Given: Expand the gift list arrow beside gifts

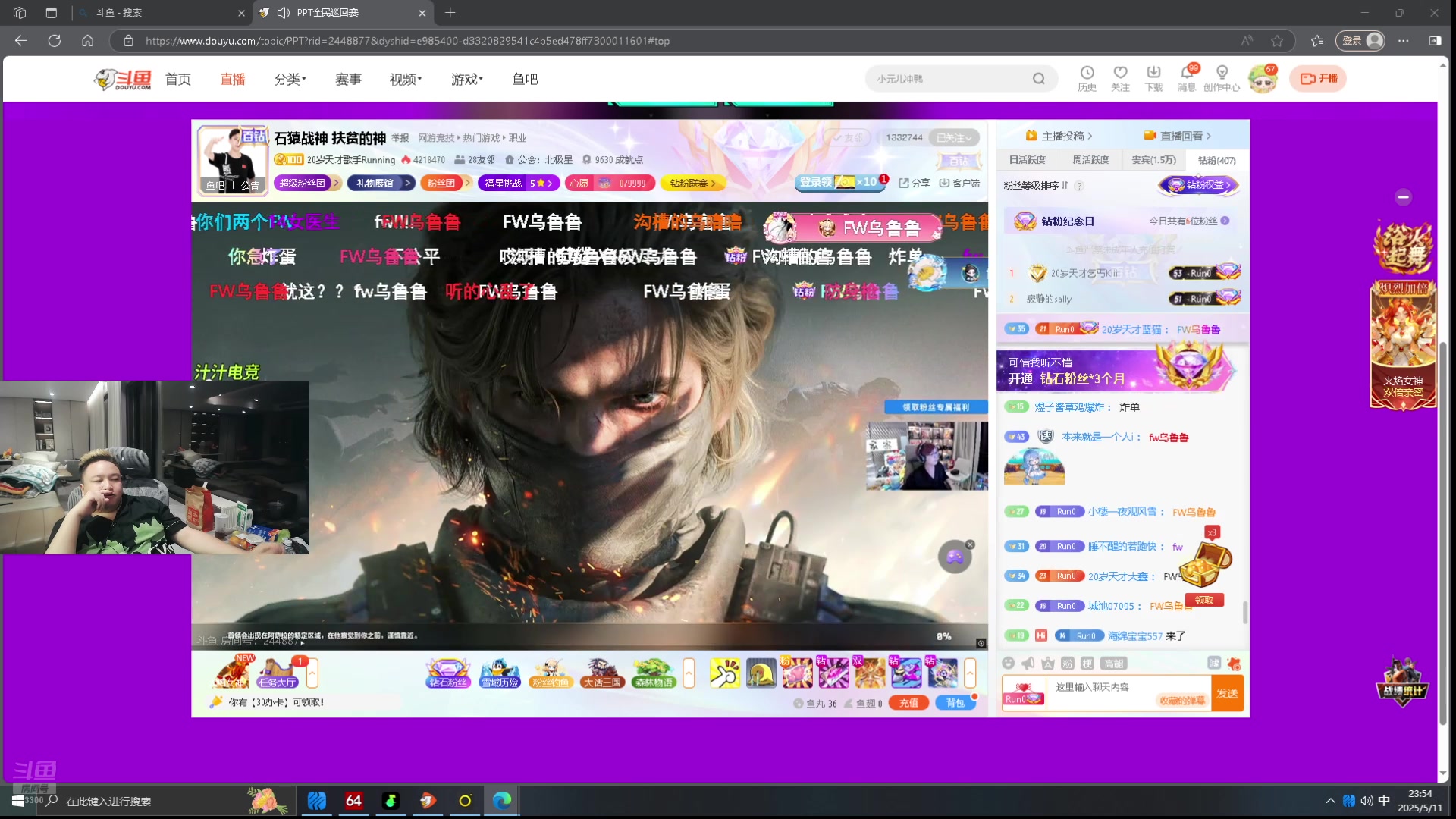Looking at the screenshot, I should (x=969, y=673).
